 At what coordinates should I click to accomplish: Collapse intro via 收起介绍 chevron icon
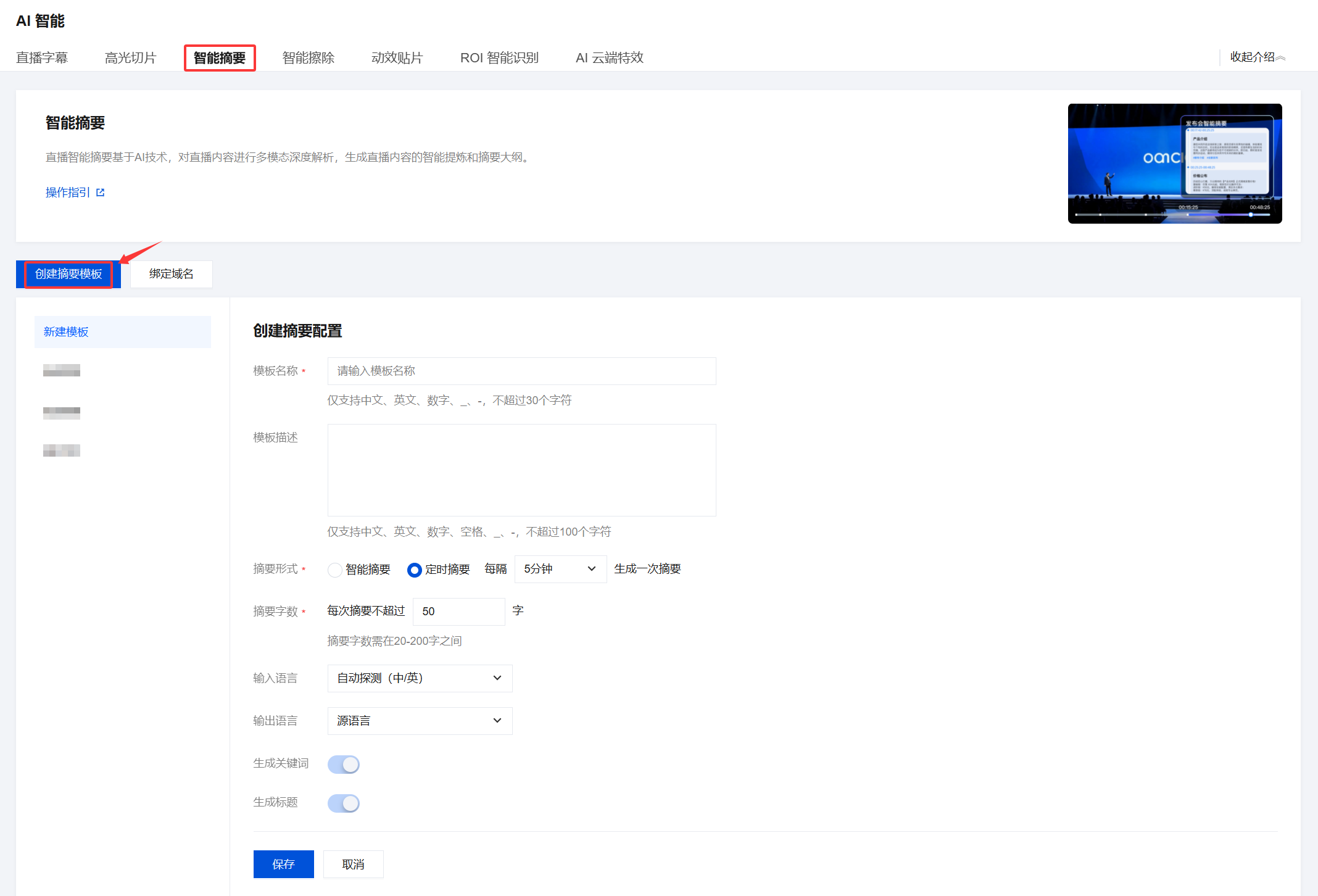[1281, 57]
